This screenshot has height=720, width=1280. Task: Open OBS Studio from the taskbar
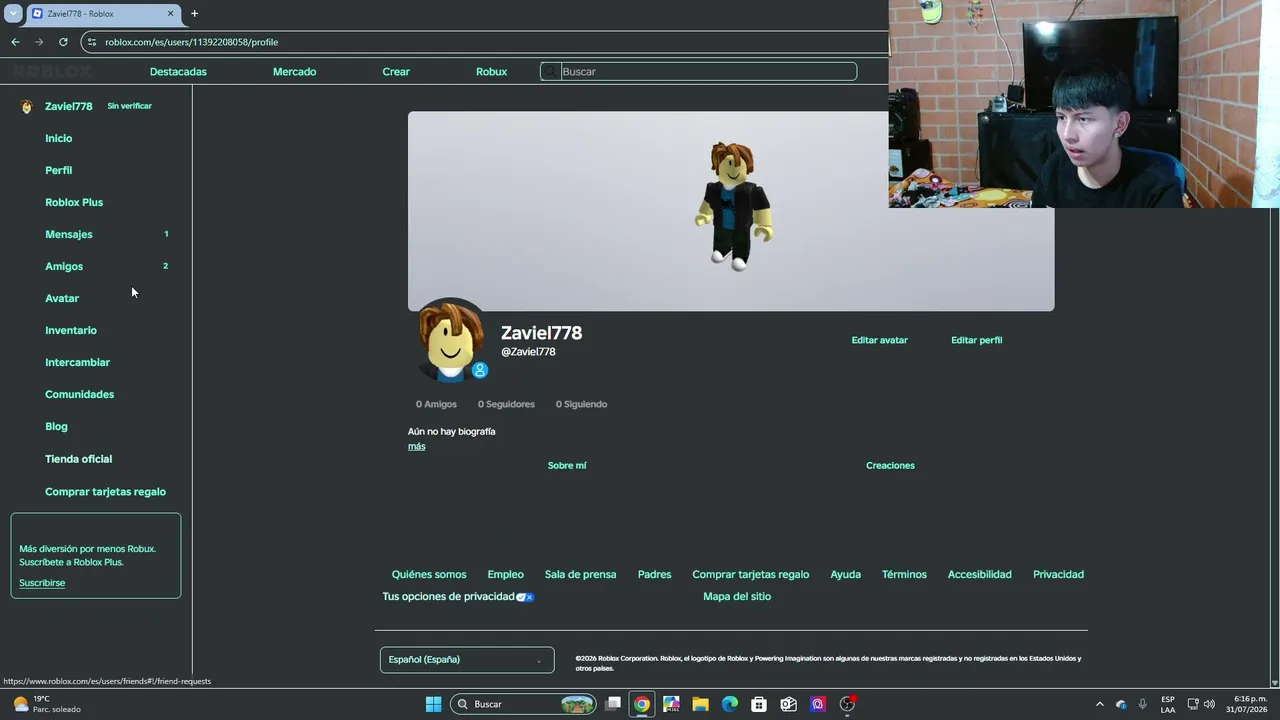coord(847,704)
